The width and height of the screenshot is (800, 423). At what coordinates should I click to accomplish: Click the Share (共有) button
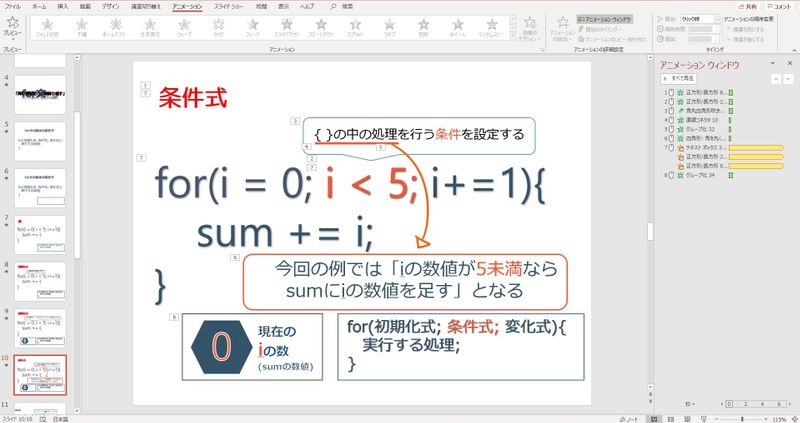coord(746,6)
